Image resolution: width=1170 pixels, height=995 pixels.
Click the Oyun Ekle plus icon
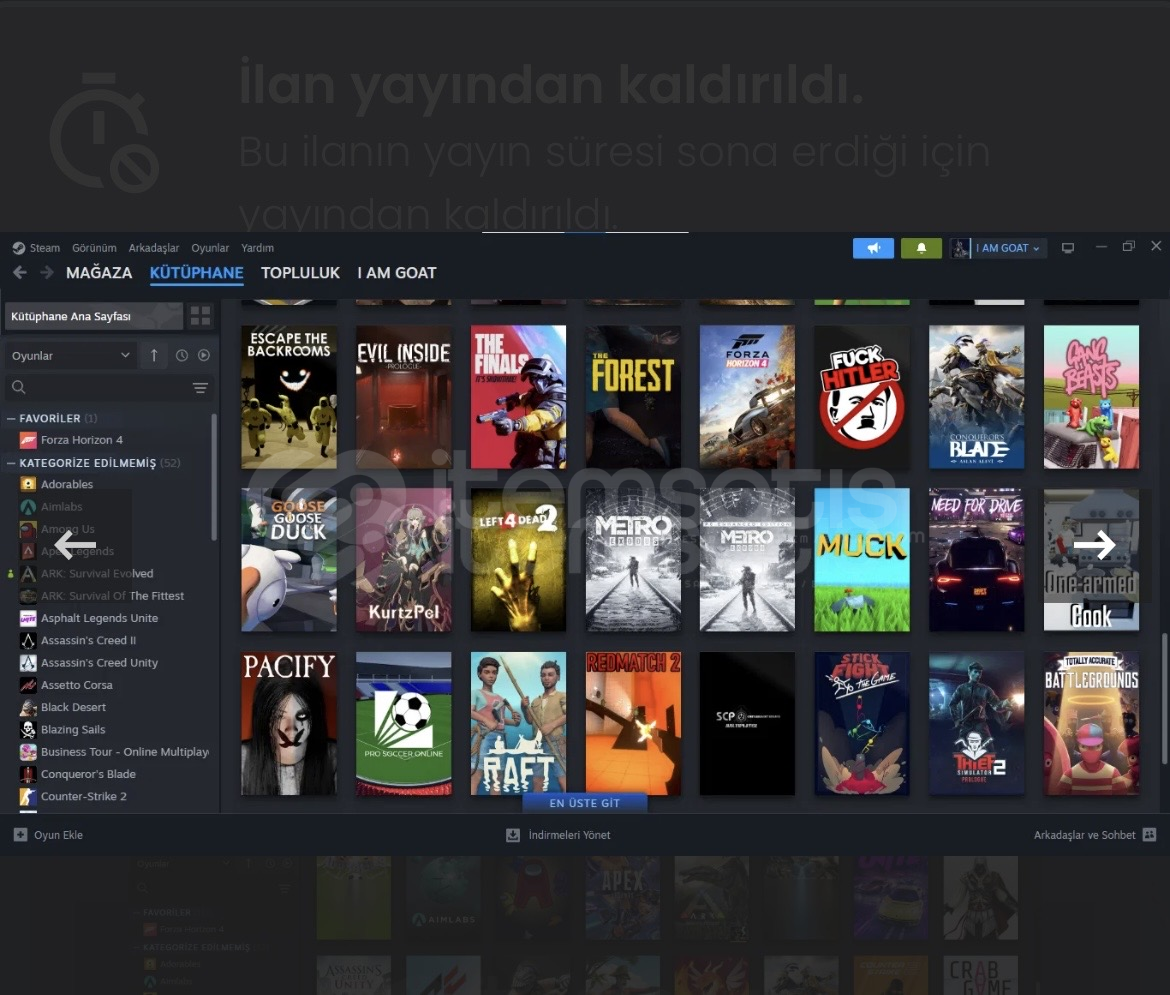pos(20,835)
